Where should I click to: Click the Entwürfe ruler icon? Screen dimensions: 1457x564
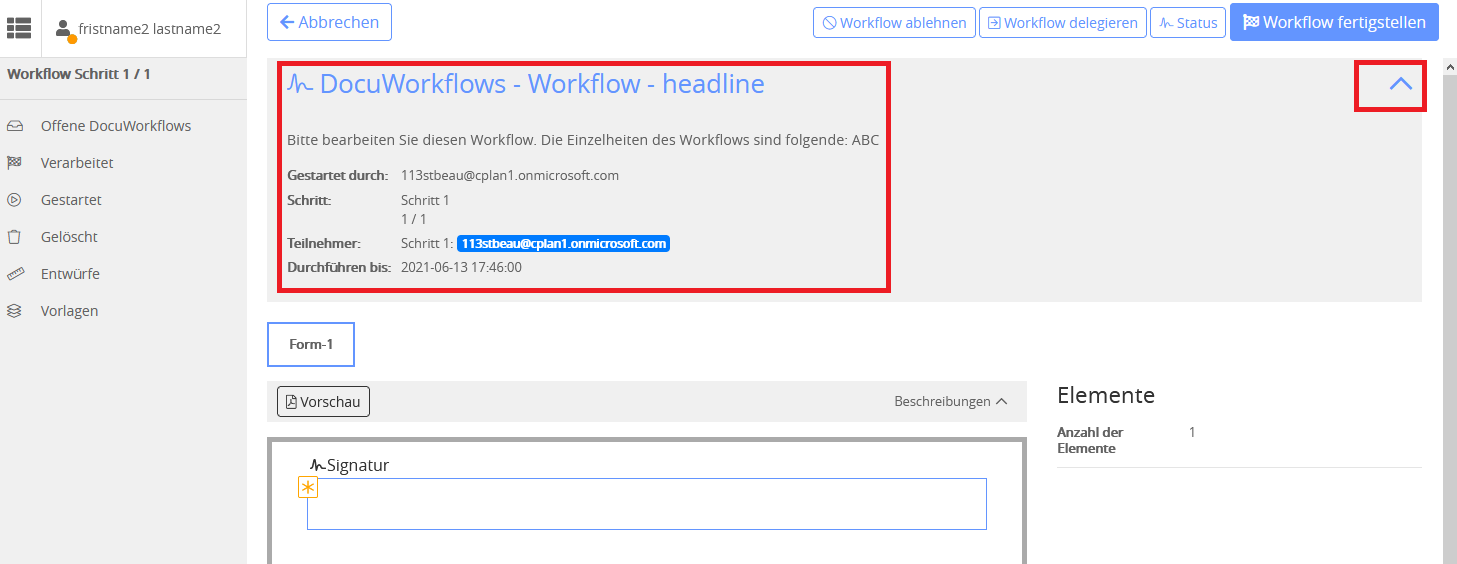[14, 274]
